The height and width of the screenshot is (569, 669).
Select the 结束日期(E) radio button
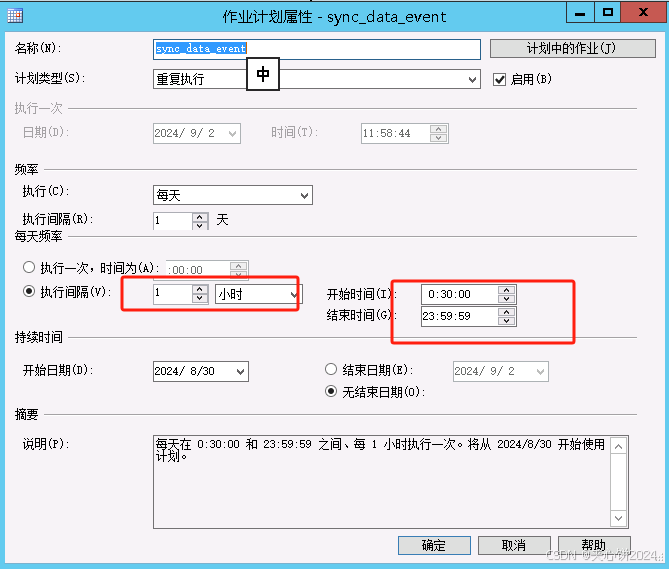click(x=331, y=369)
